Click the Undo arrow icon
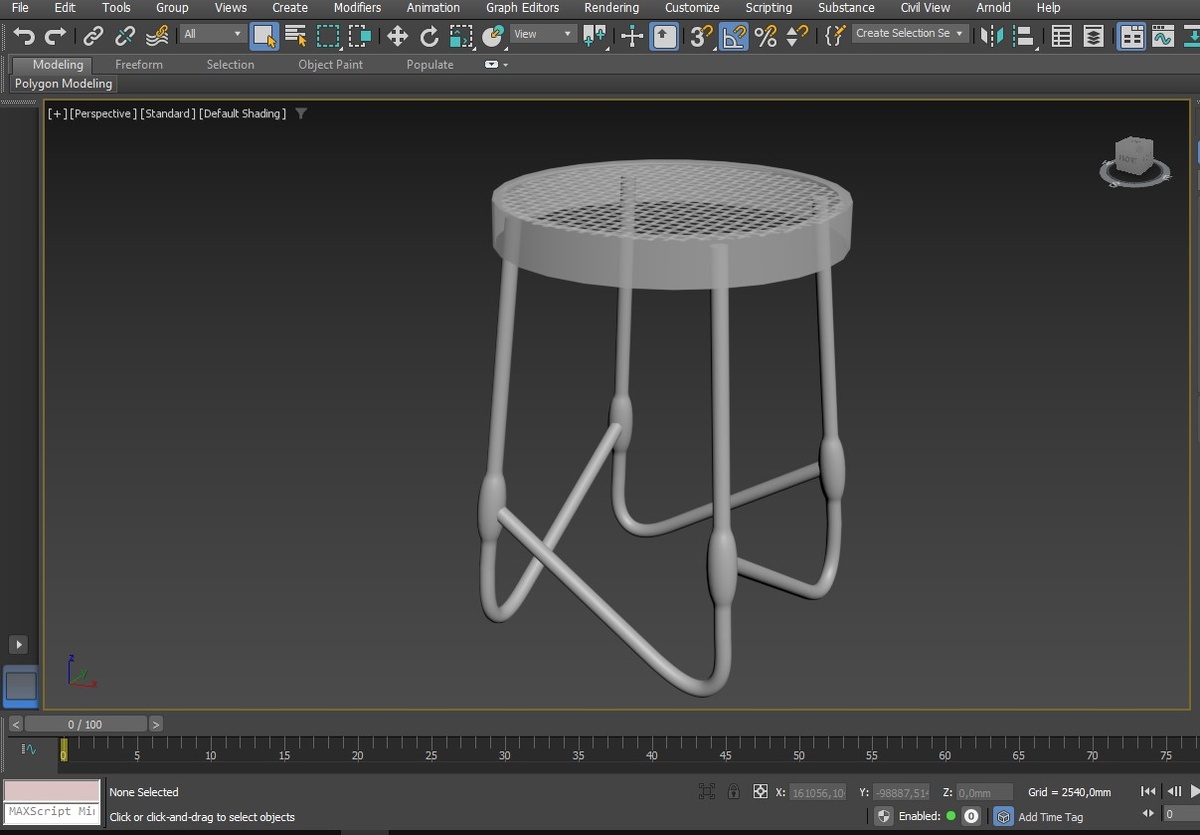The height and width of the screenshot is (835, 1200). [24, 36]
